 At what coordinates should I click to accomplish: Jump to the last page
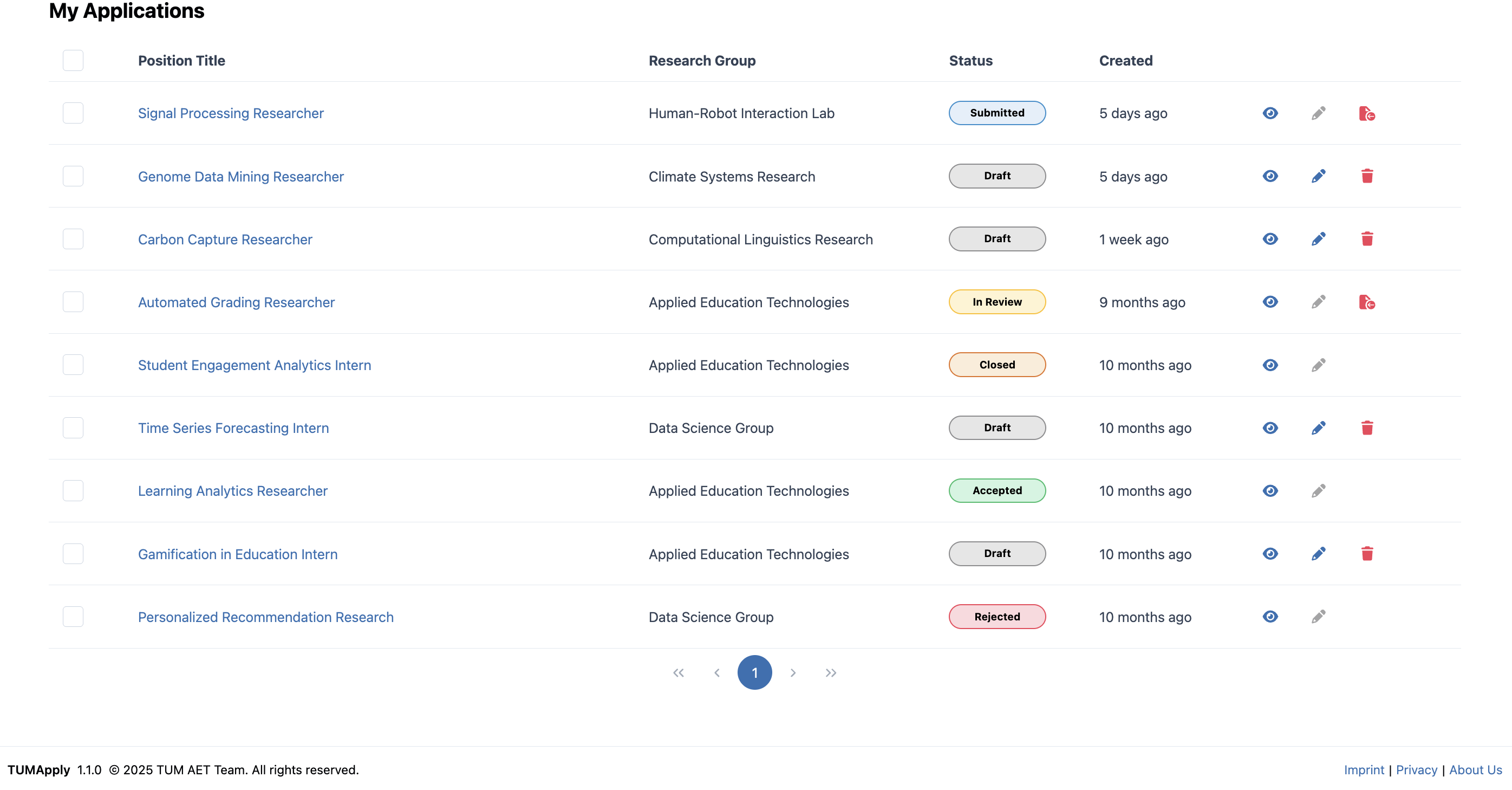point(831,672)
